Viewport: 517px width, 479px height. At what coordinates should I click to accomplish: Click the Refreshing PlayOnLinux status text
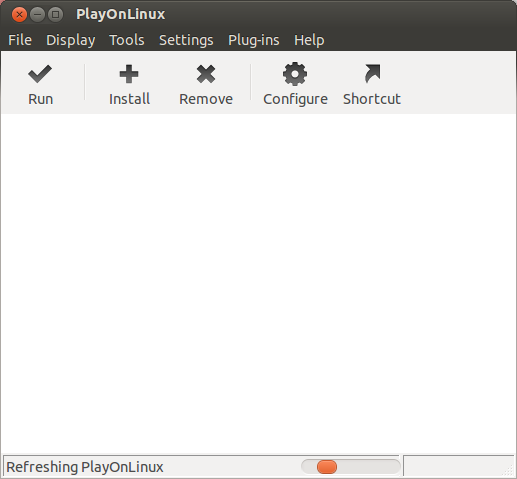point(85,467)
